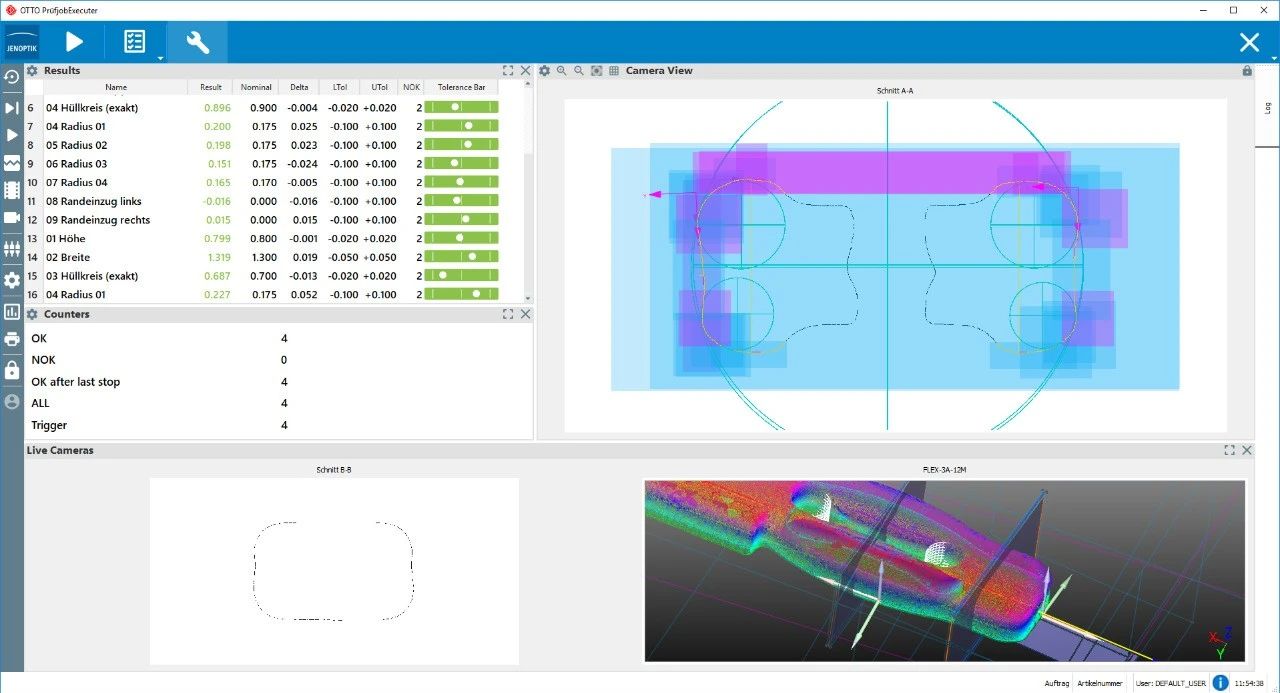1280x693 pixels.
Task: Start the inspection with the top play button
Action: point(74,42)
